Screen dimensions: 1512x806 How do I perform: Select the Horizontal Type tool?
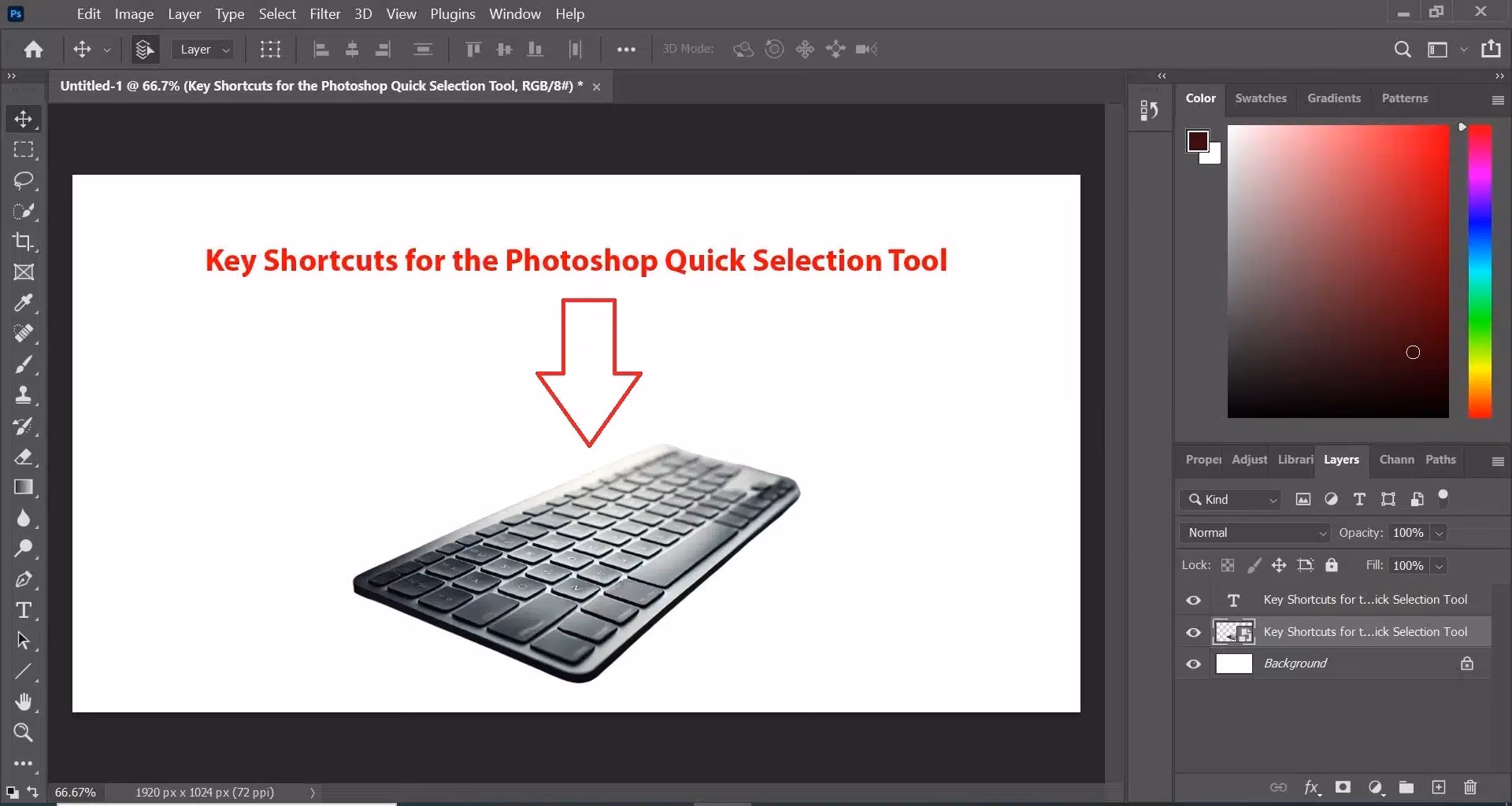point(24,610)
